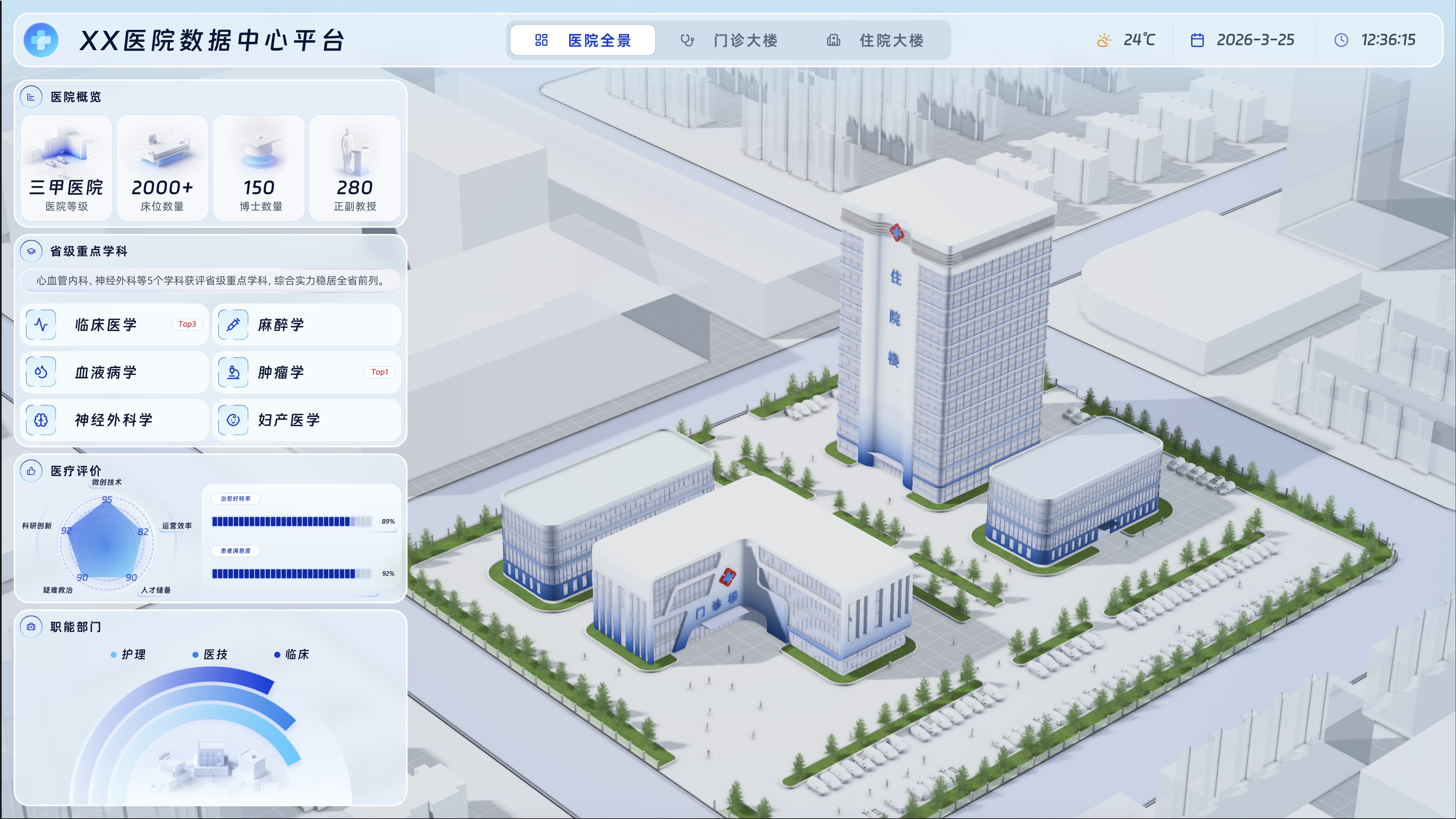Select the 医院全景 tab
1456x819 pixels.
coord(583,40)
